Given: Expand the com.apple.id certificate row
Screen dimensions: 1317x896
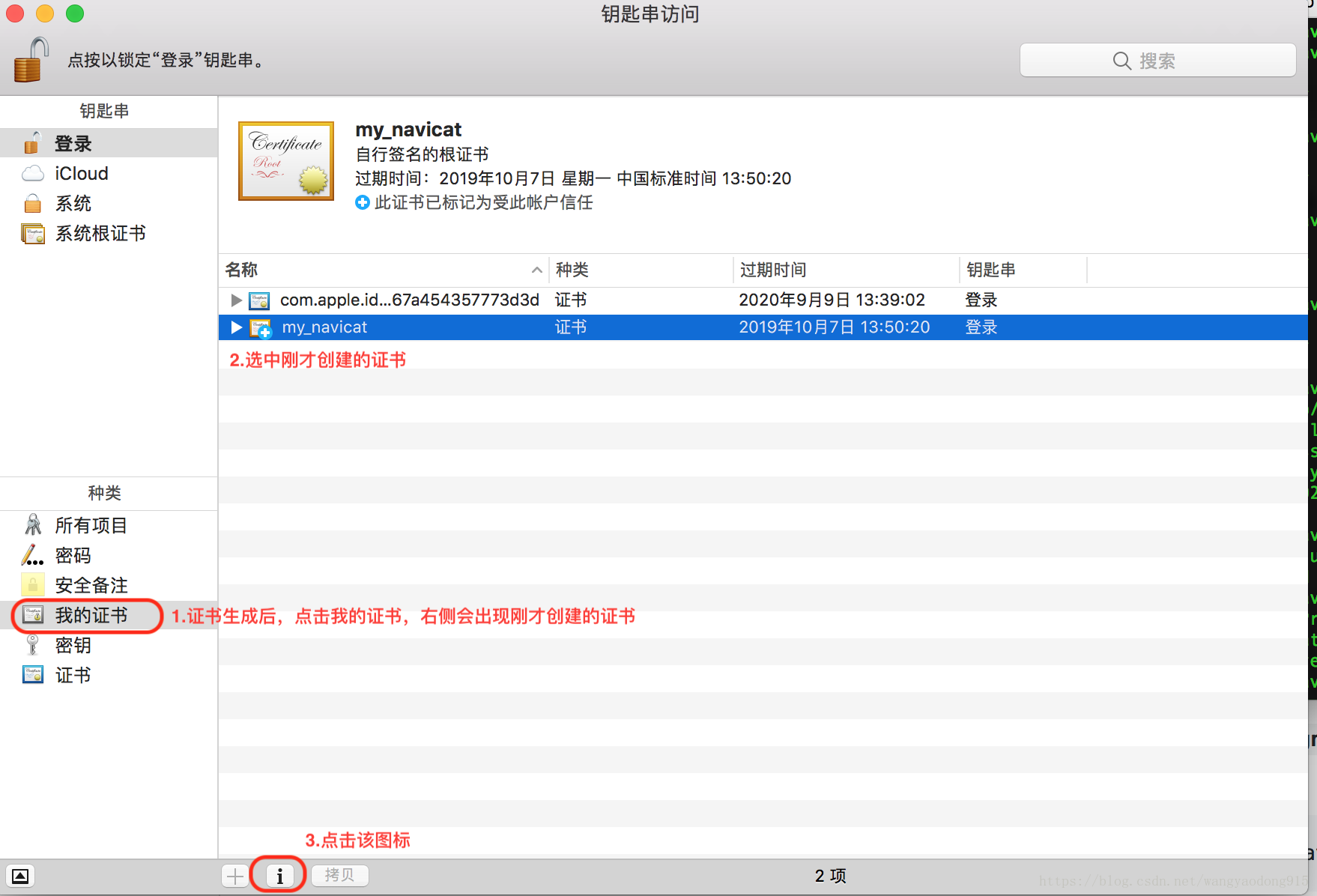Looking at the screenshot, I should tap(236, 300).
